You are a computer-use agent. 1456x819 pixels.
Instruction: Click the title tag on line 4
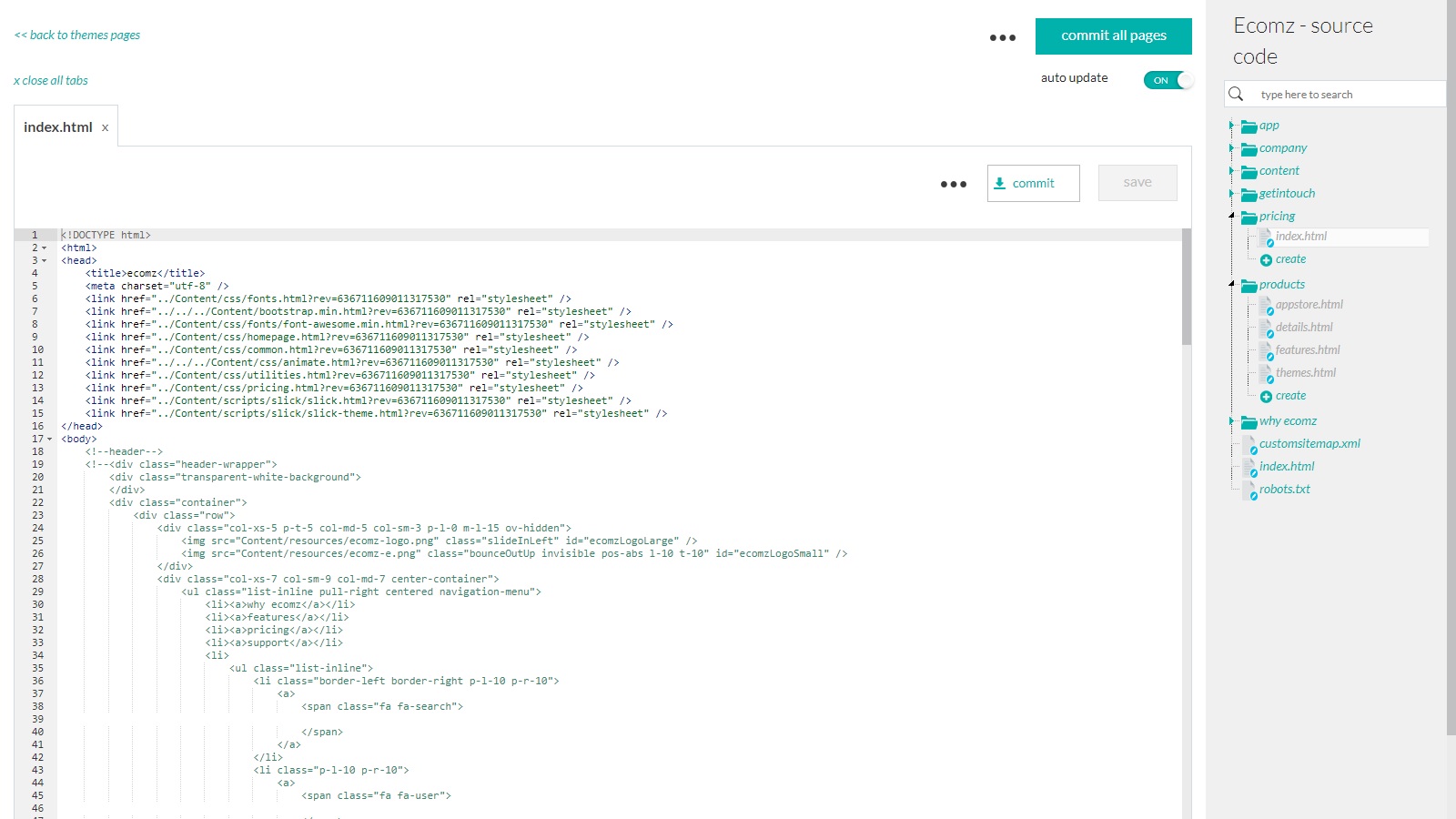pos(146,274)
